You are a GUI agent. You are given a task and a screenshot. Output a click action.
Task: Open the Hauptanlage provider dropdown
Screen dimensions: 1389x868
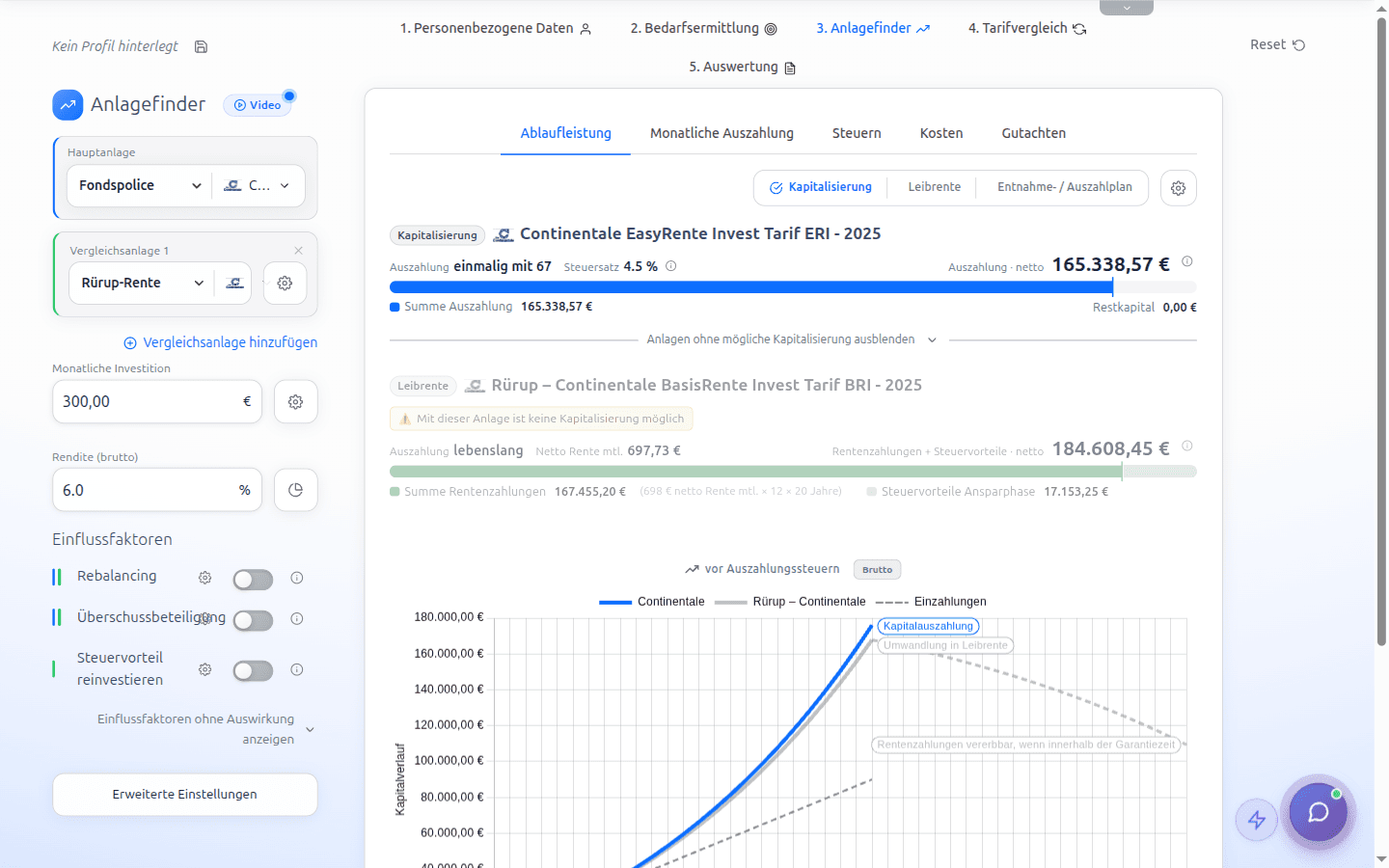pos(258,186)
